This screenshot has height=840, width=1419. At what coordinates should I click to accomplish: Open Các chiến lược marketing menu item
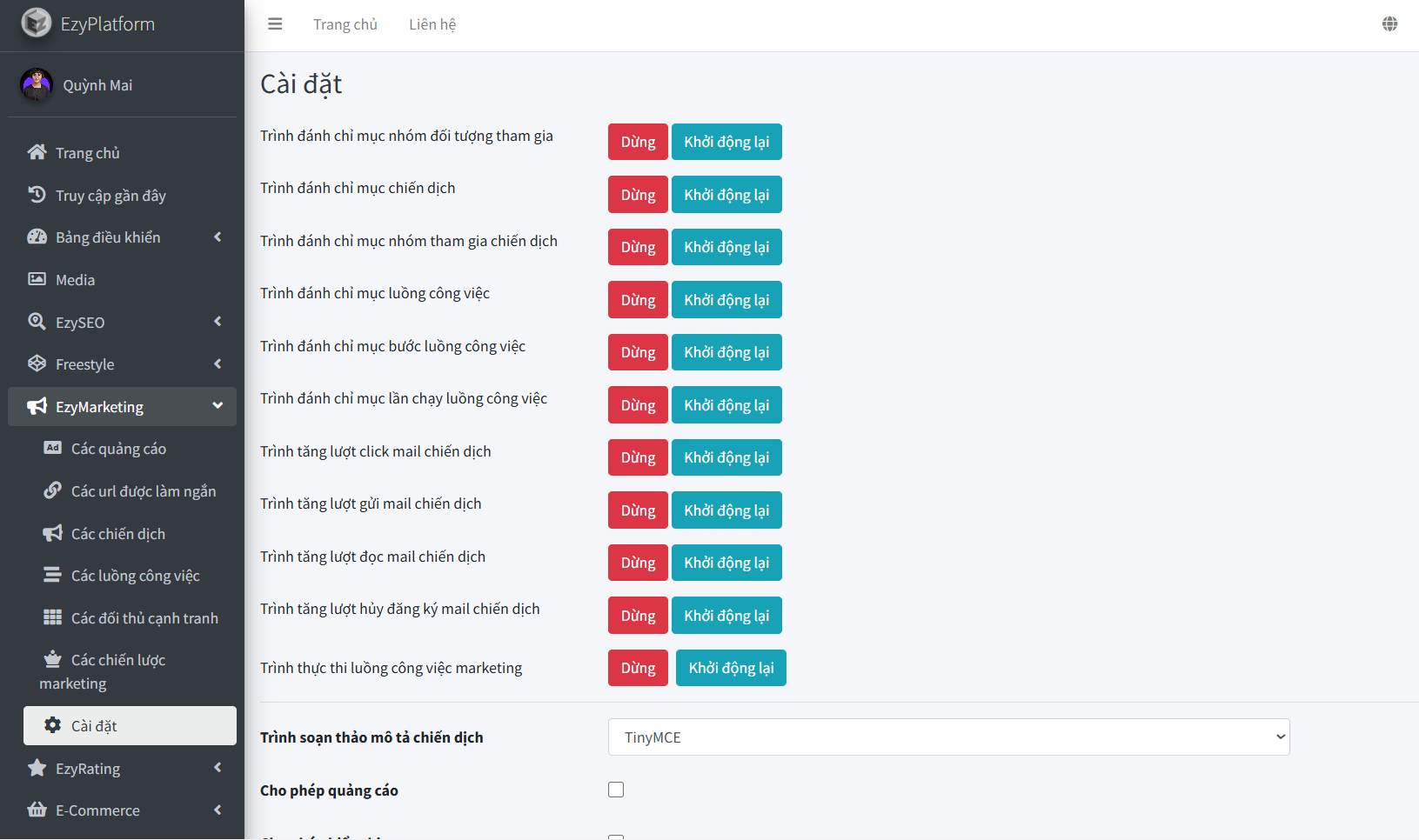point(130,671)
